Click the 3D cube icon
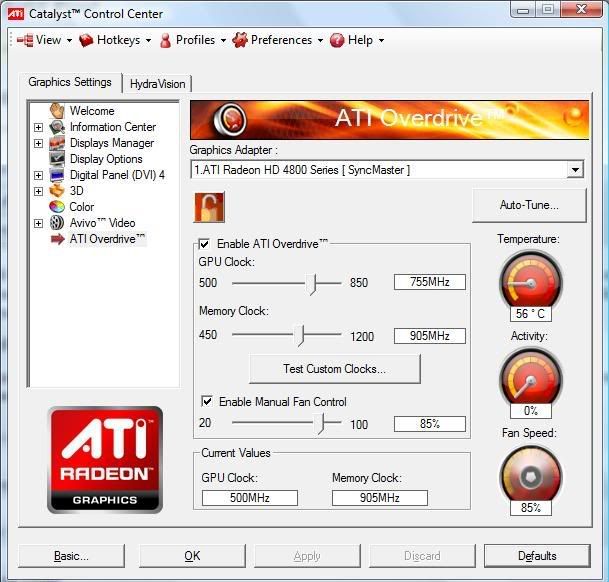 [x=57, y=191]
